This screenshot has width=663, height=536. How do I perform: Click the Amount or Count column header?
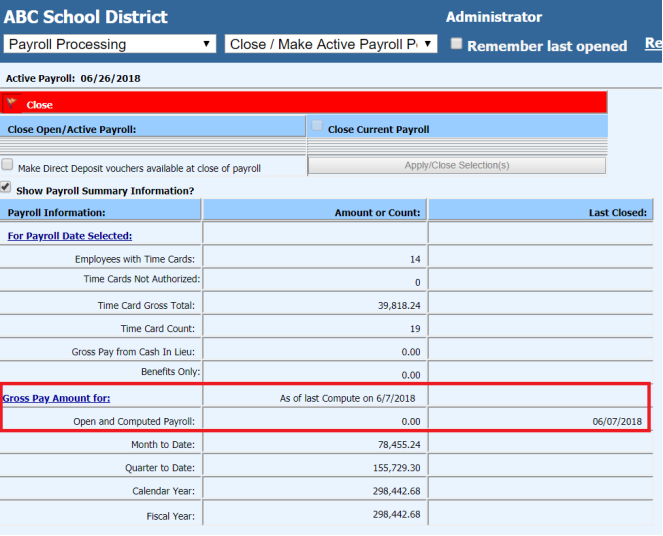[x=377, y=212]
